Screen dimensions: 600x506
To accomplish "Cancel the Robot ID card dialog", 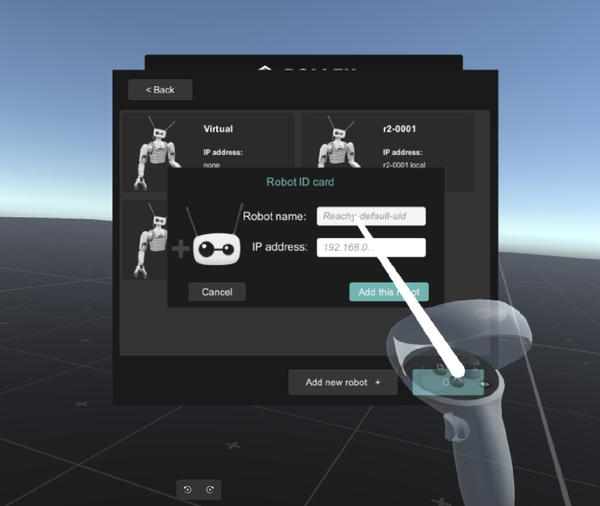I will click(217, 292).
